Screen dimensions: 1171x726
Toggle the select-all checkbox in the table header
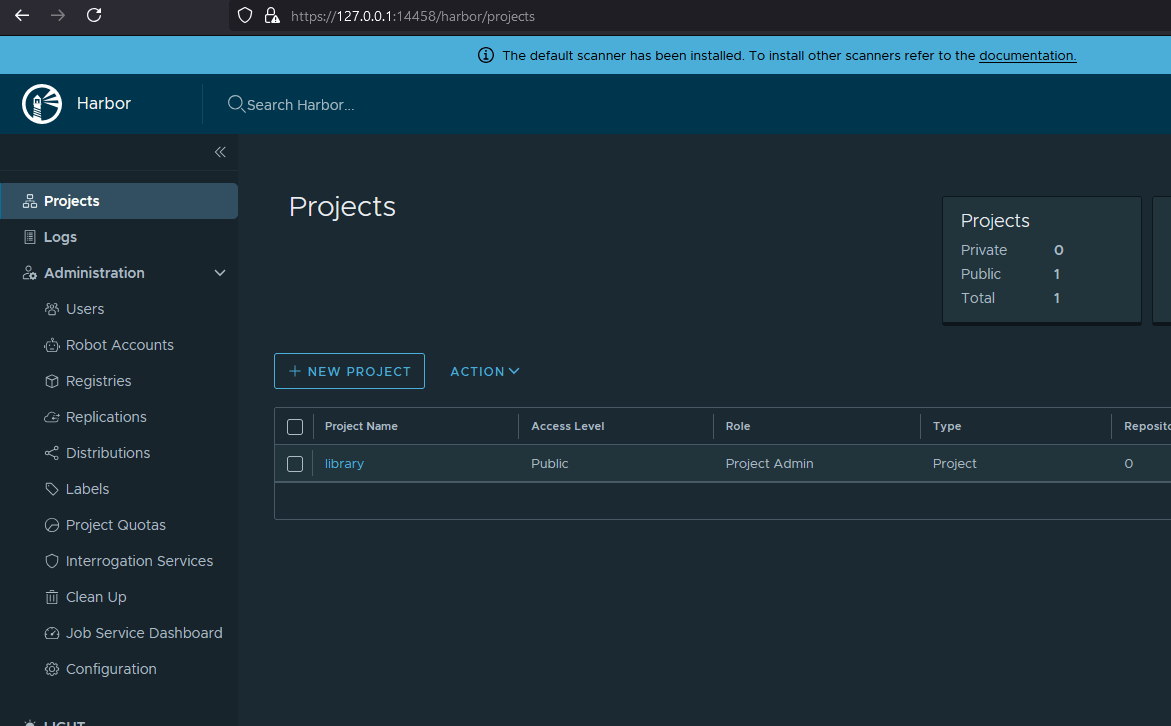click(295, 426)
